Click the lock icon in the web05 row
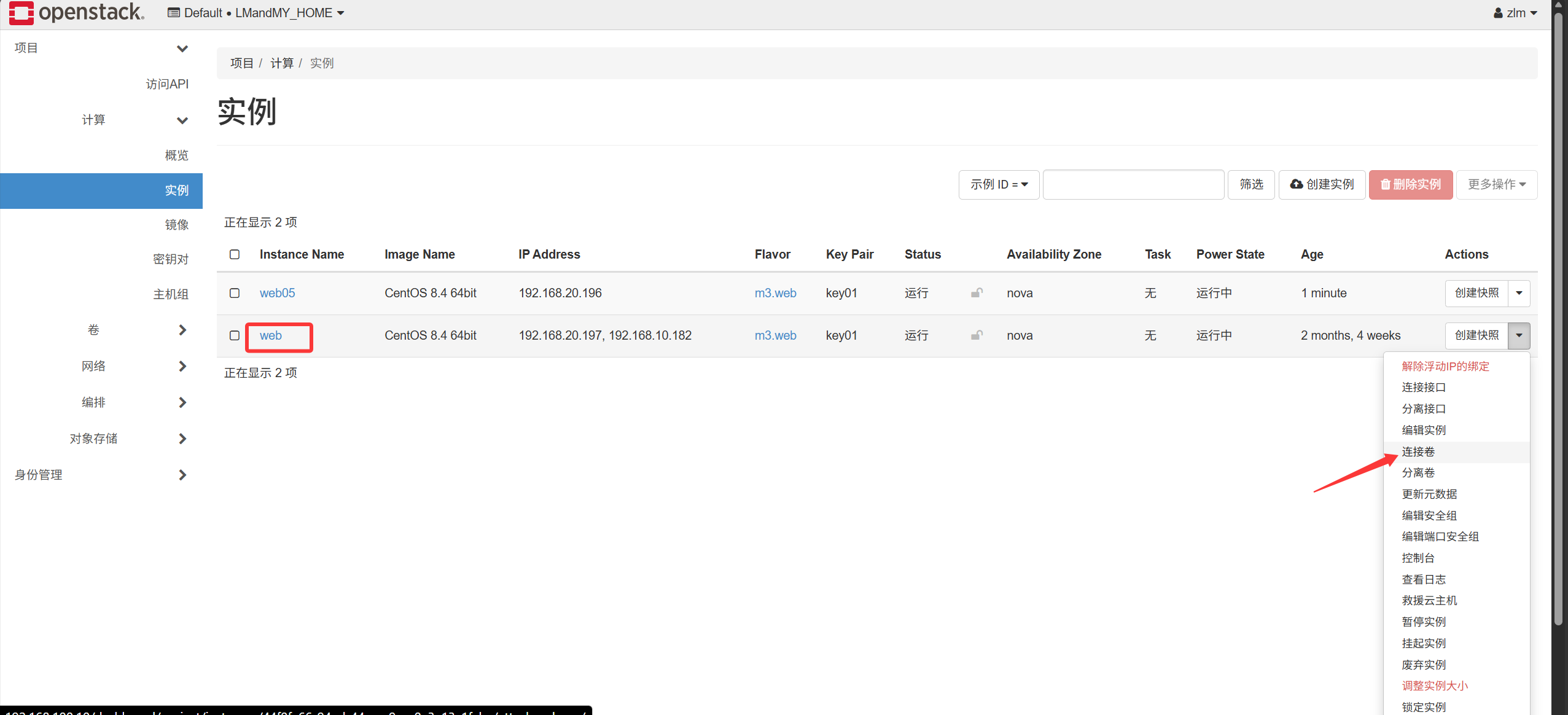 point(977,293)
